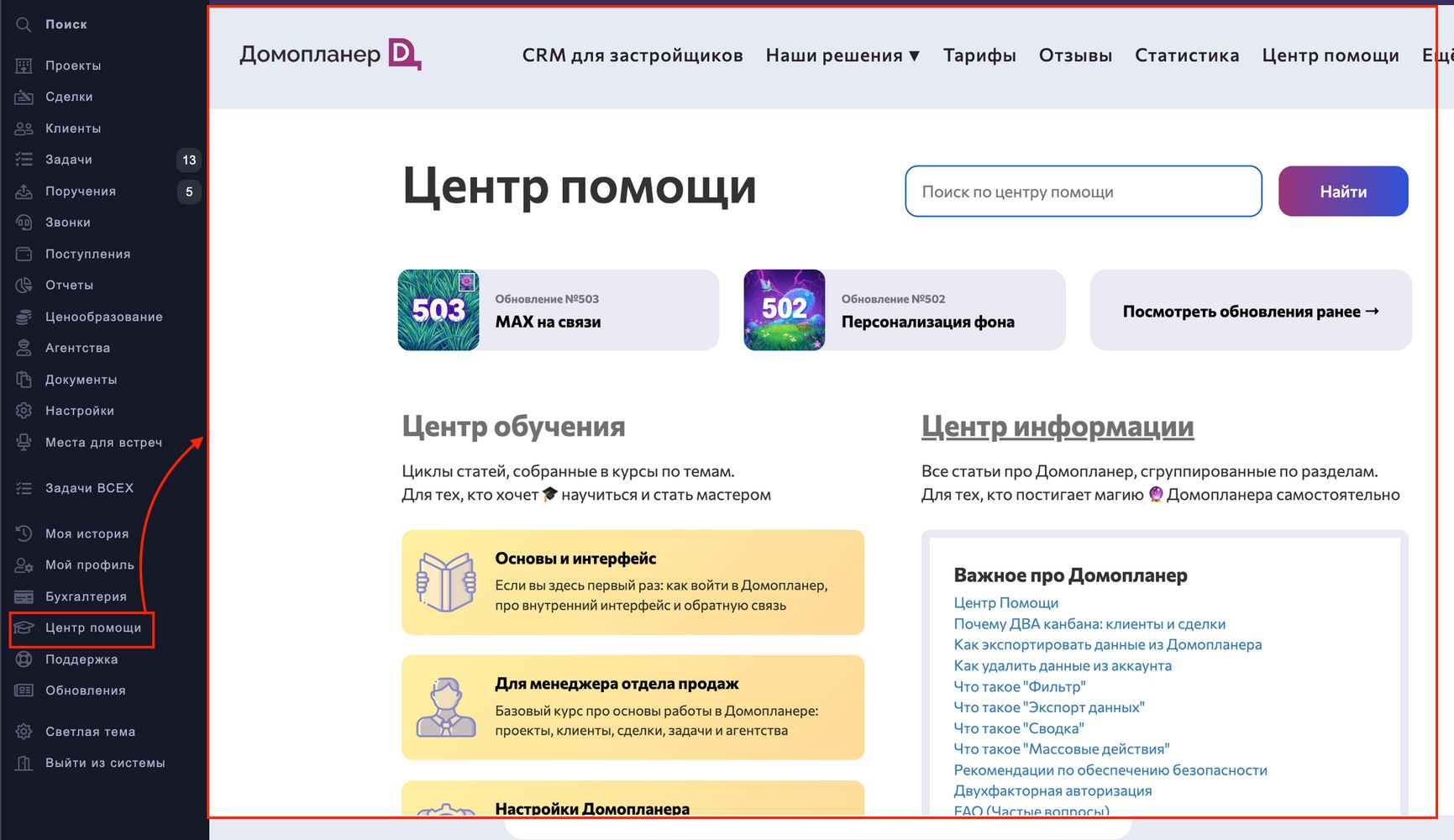Click the help center search field

coord(1084,192)
